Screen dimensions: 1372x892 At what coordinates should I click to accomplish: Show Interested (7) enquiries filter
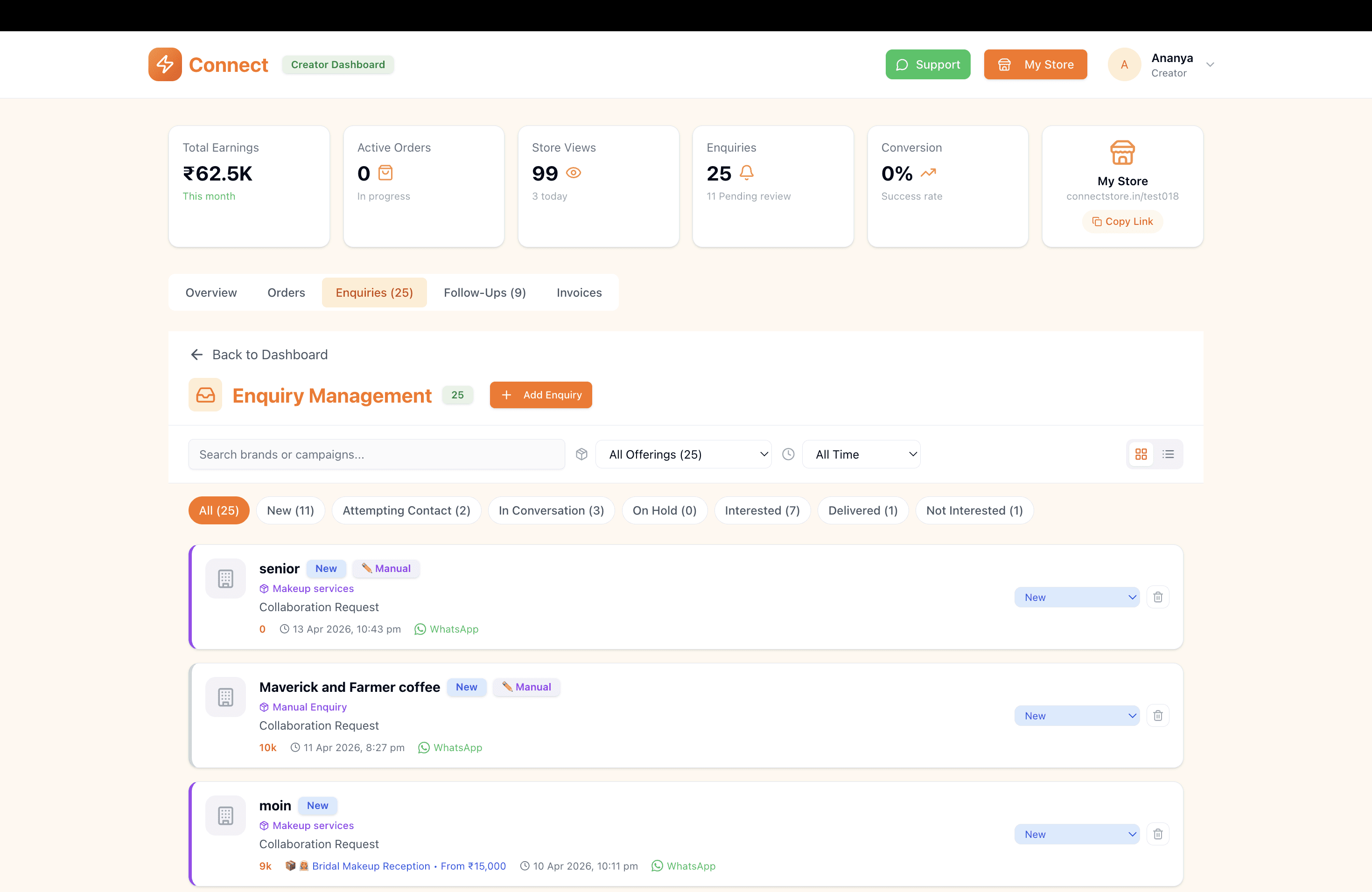(x=762, y=510)
